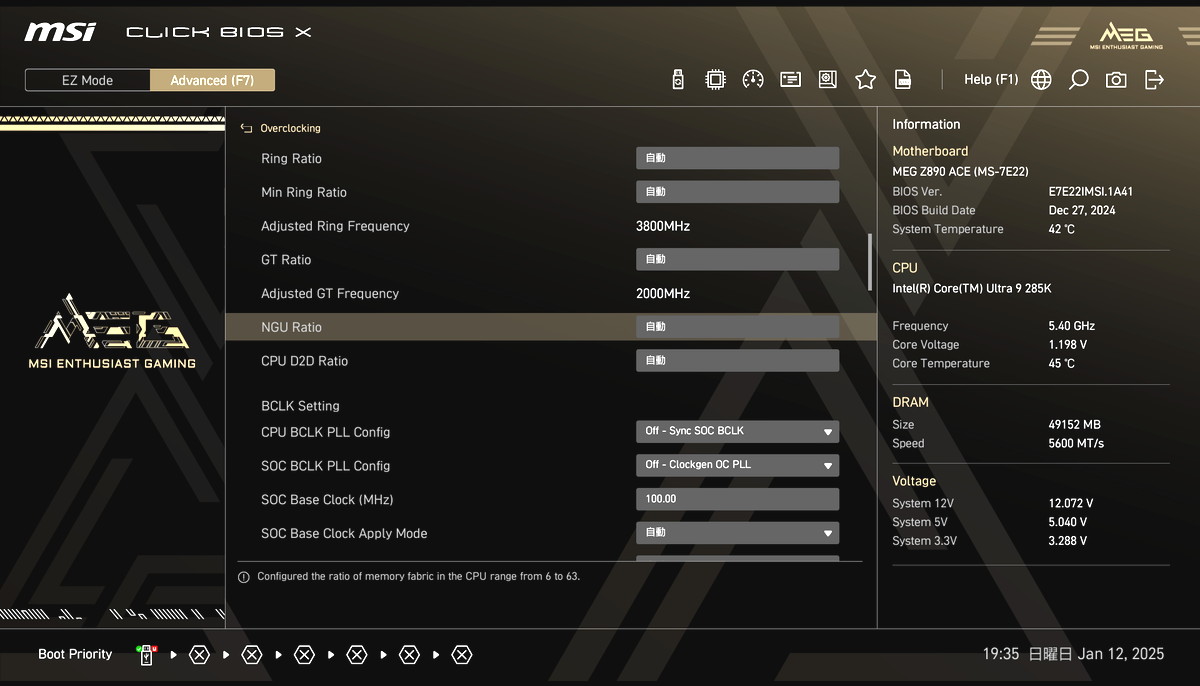Click the CPU frequency 5.40 GHz value
This screenshot has height=686, width=1200.
[x=1071, y=326]
